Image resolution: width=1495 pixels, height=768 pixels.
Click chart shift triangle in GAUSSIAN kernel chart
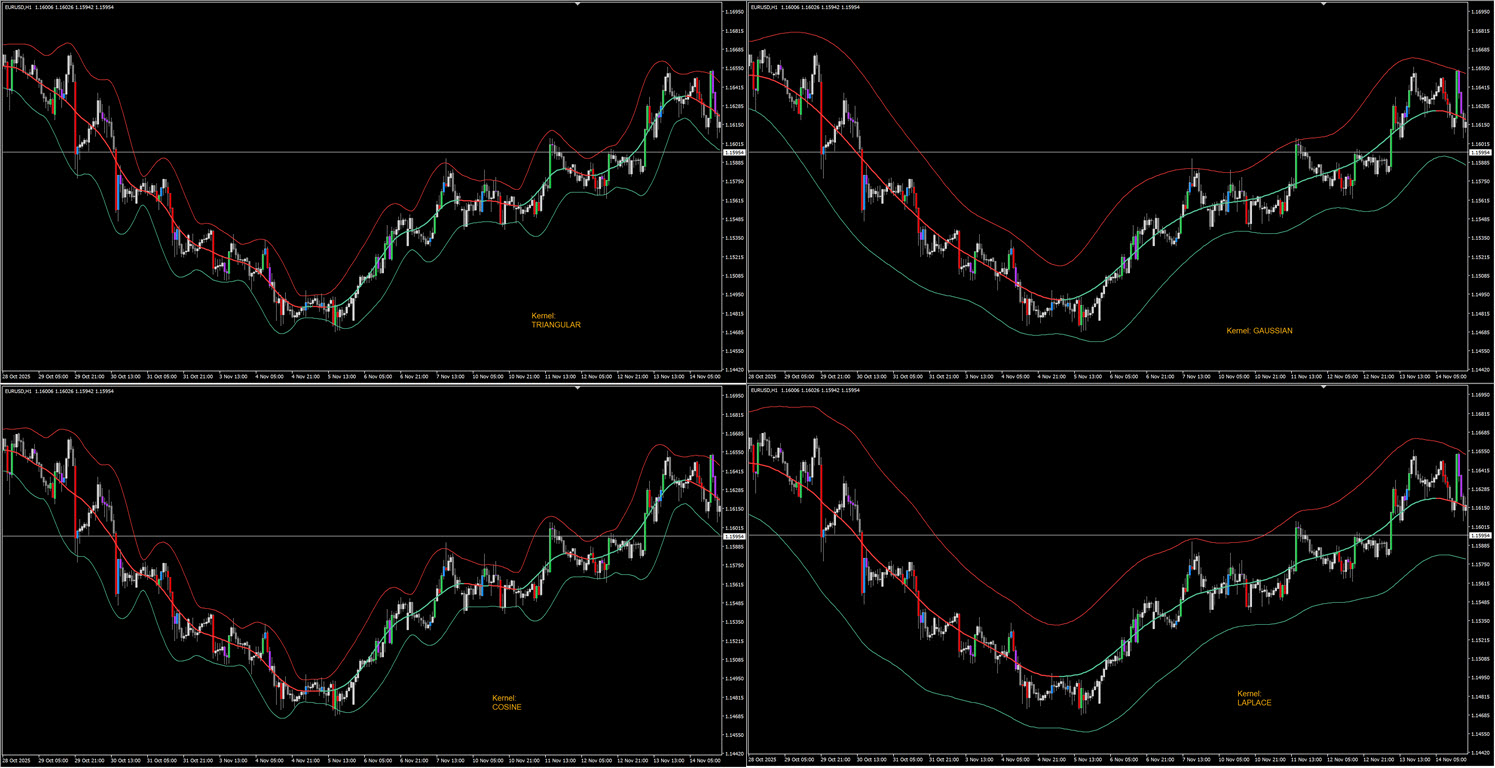click(1324, 4)
